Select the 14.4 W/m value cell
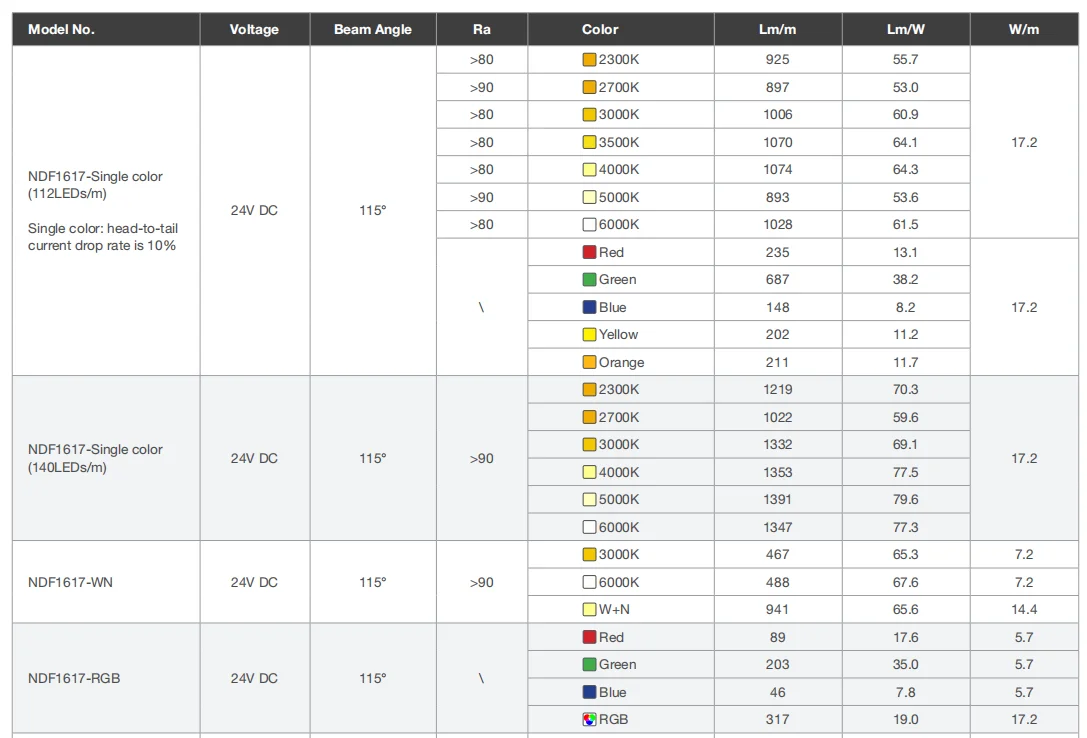The image size is (1087, 738). tap(1024, 609)
